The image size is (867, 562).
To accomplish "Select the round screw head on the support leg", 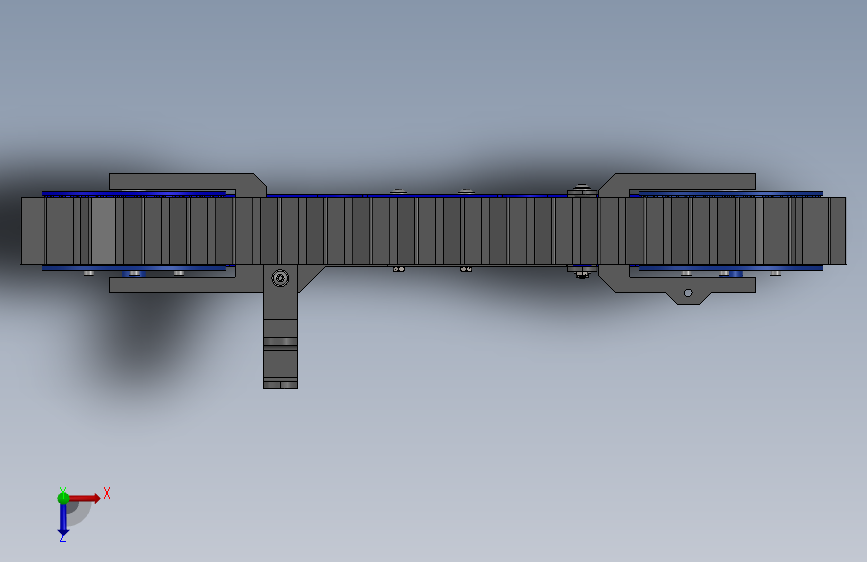I will (280, 278).
